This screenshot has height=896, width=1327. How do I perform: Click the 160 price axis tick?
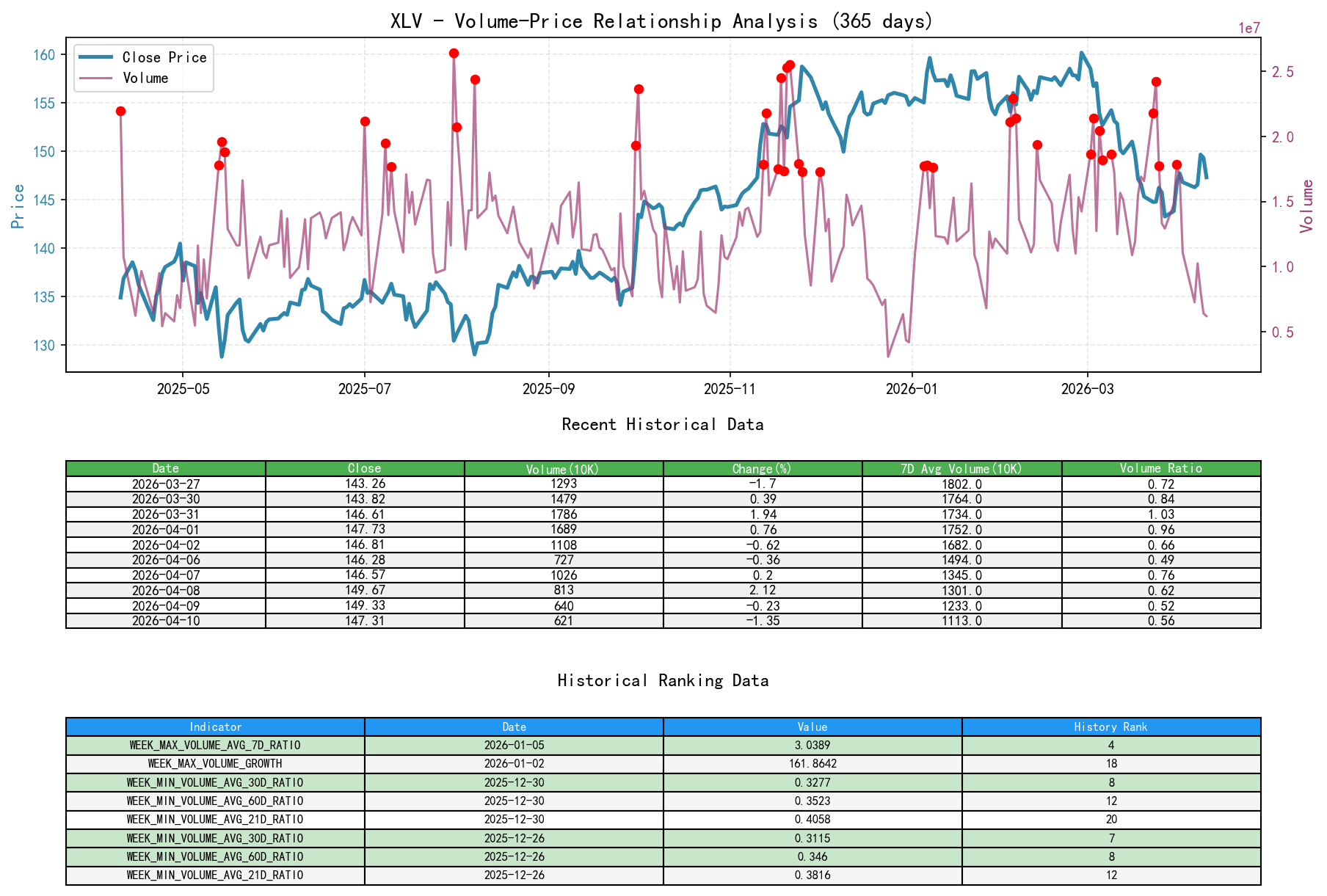[x=44, y=55]
